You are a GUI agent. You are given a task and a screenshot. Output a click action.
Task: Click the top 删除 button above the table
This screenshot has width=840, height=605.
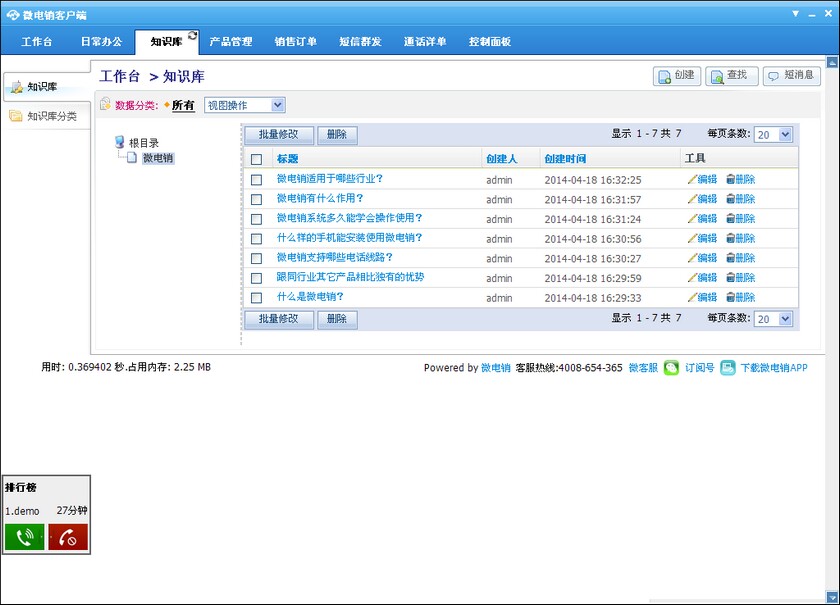337,135
